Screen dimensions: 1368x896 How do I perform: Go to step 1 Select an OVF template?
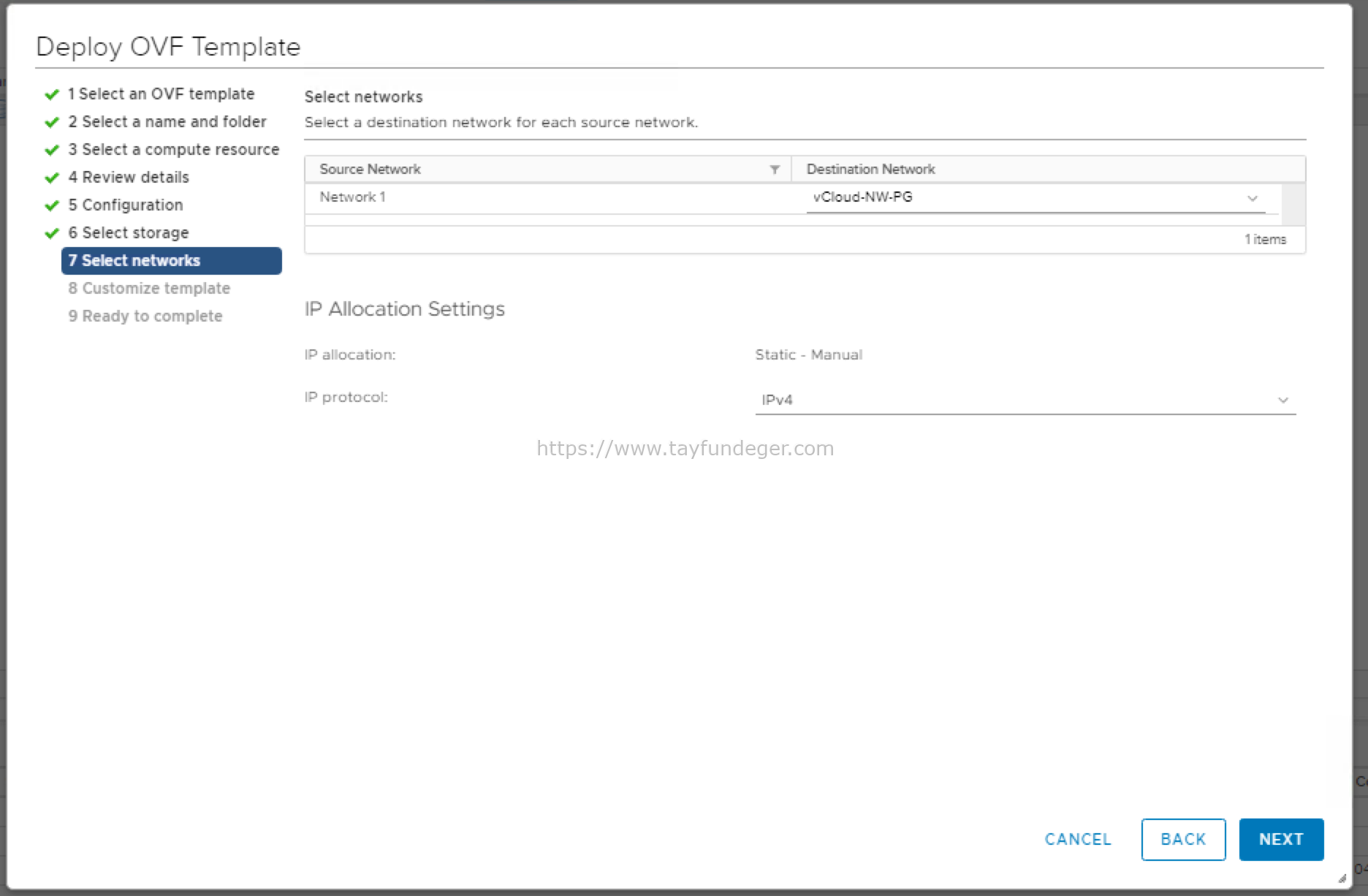click(161, 94)
